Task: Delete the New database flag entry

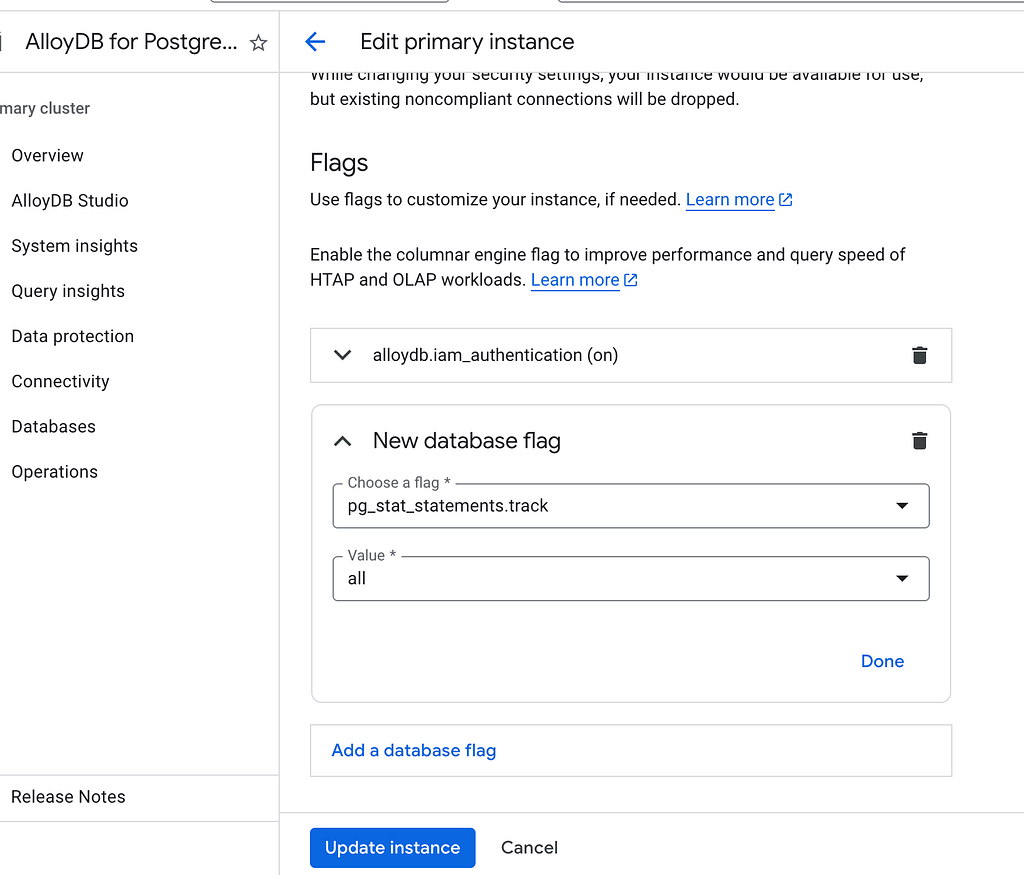Action: tap(920, 441)
